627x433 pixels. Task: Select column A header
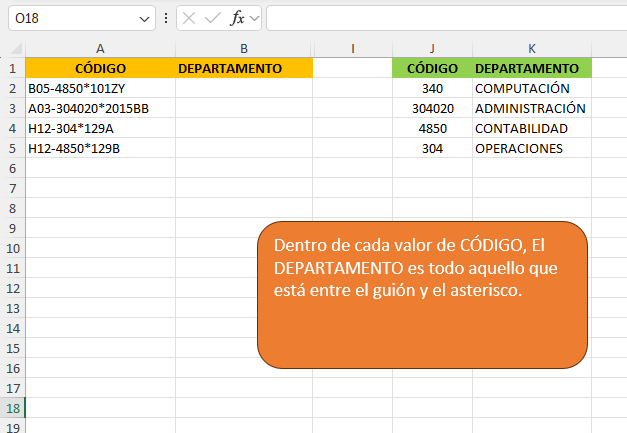[x=100, y=48]
